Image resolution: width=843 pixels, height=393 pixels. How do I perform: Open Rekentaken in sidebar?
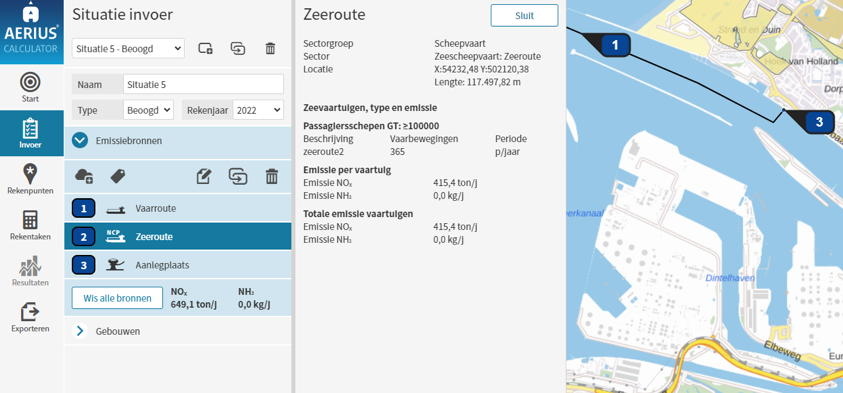(x=31, y=225)
